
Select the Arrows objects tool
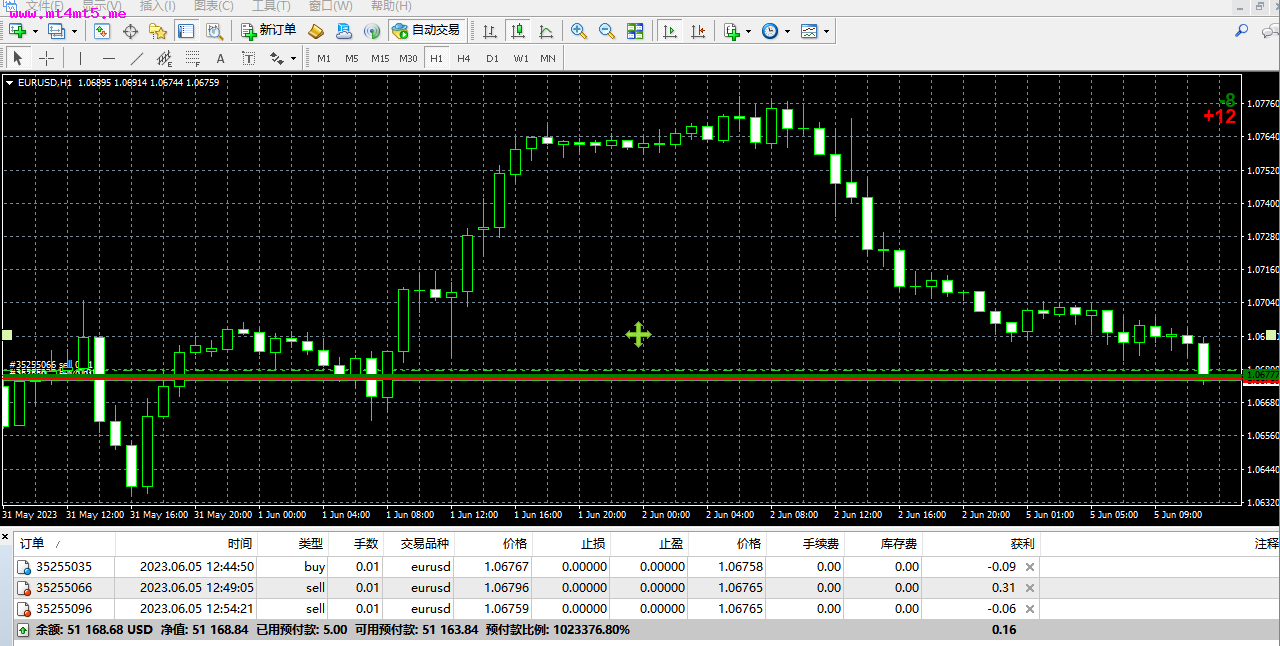tap(277, 58)
